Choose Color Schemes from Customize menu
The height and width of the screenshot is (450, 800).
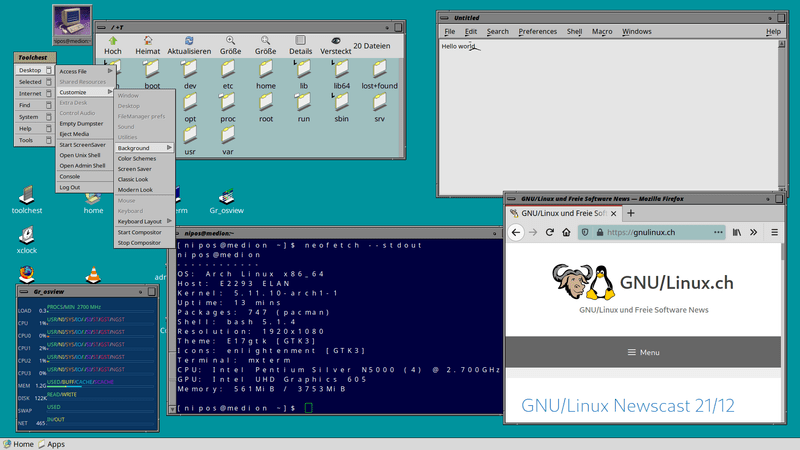144,158
